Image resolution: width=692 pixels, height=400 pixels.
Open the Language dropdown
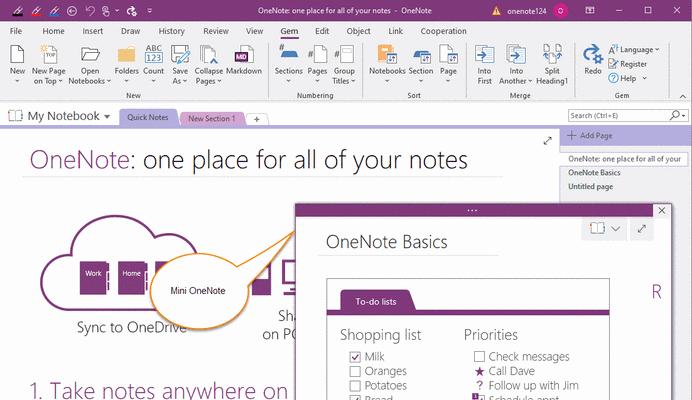point(657,49)
